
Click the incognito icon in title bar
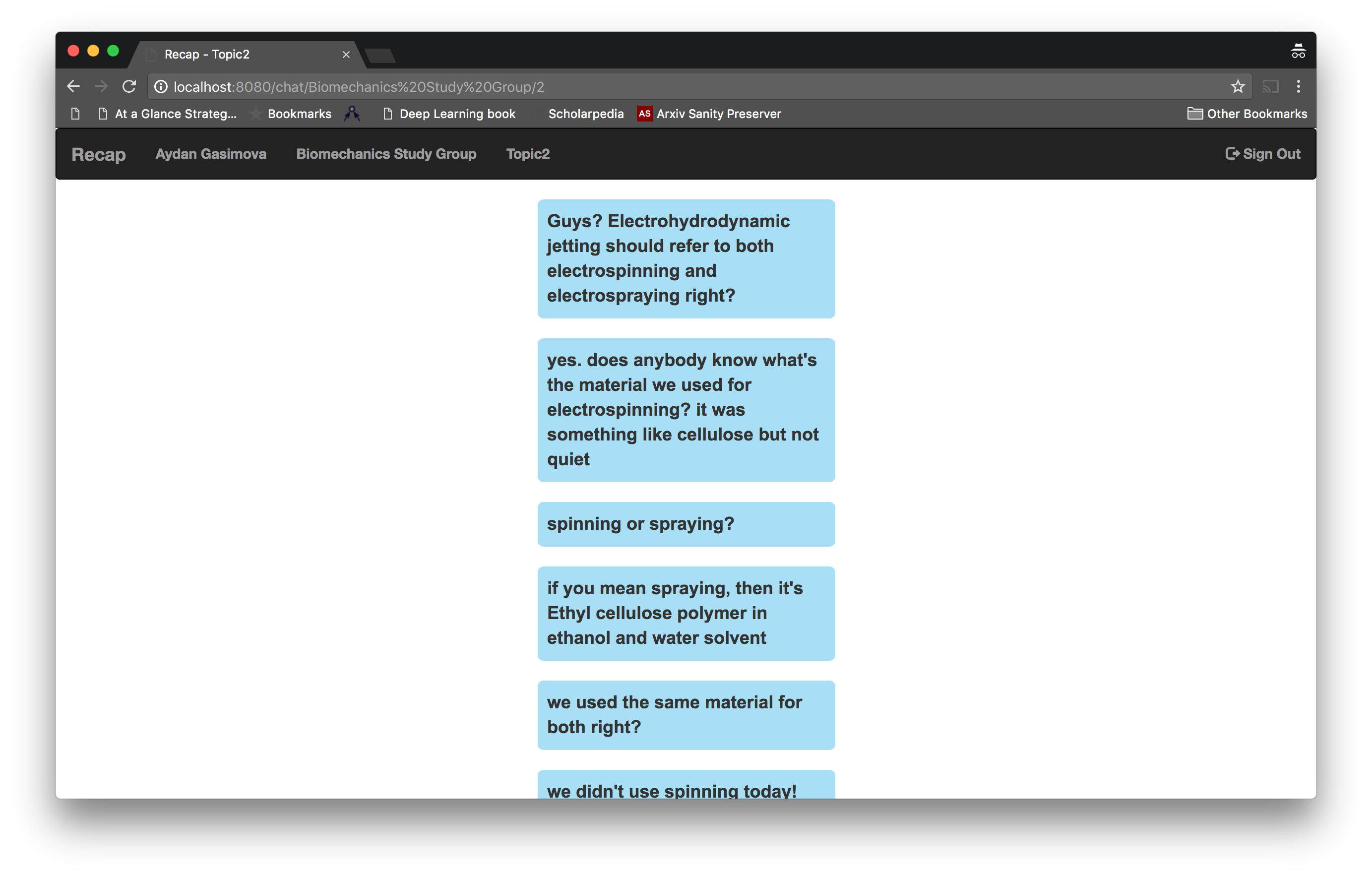pos(1298,51)
